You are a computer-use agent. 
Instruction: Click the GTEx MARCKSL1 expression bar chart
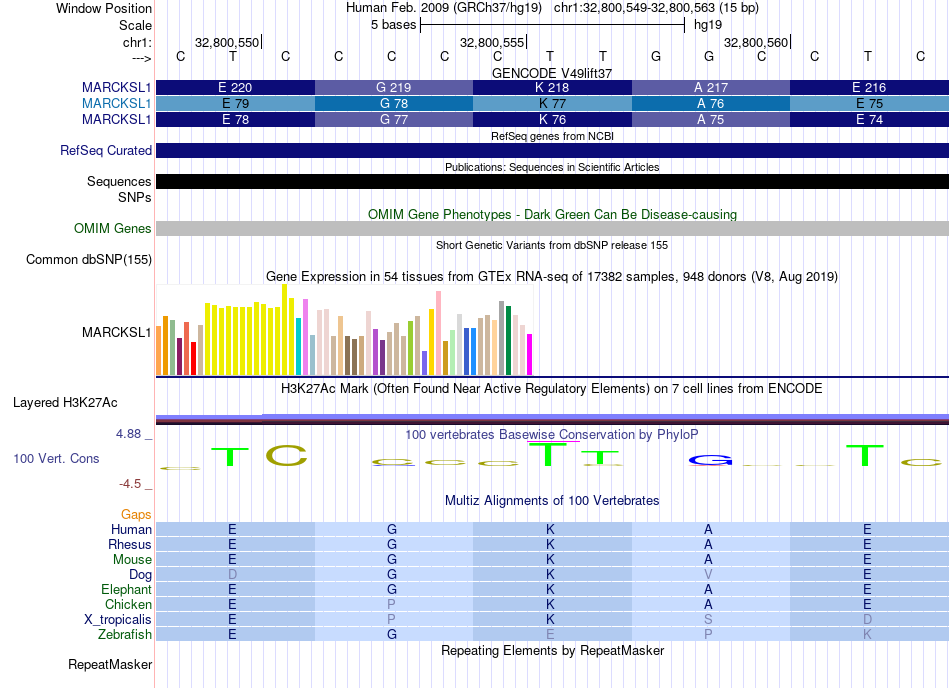pyautogui.click(x=344, y=330)
